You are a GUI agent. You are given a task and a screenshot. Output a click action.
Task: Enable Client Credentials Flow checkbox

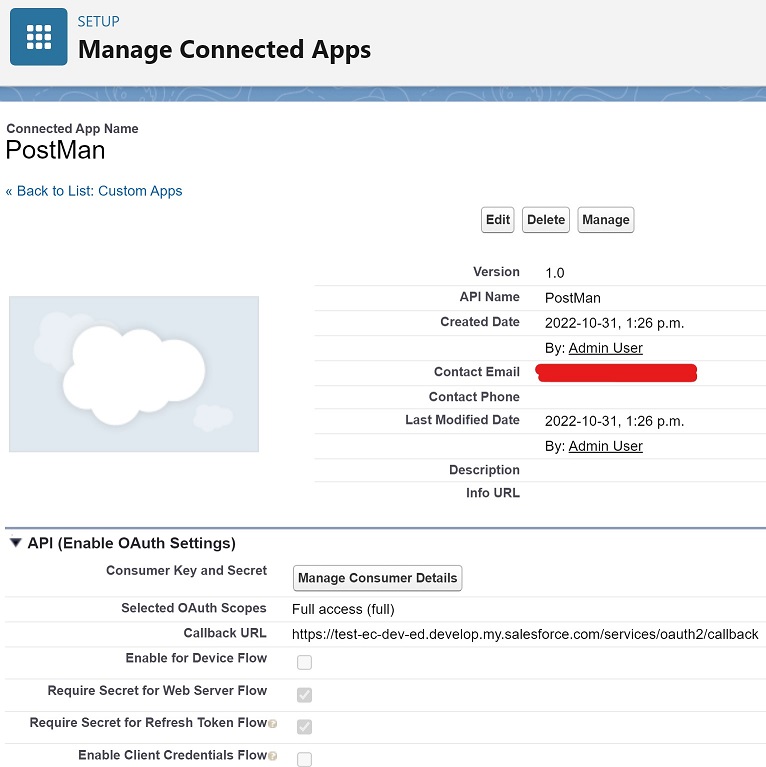click(x=304, y=759)
